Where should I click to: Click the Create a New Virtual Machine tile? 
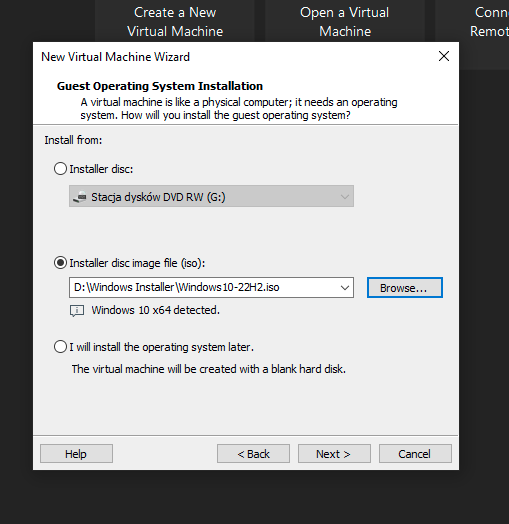tap(175, 21)
